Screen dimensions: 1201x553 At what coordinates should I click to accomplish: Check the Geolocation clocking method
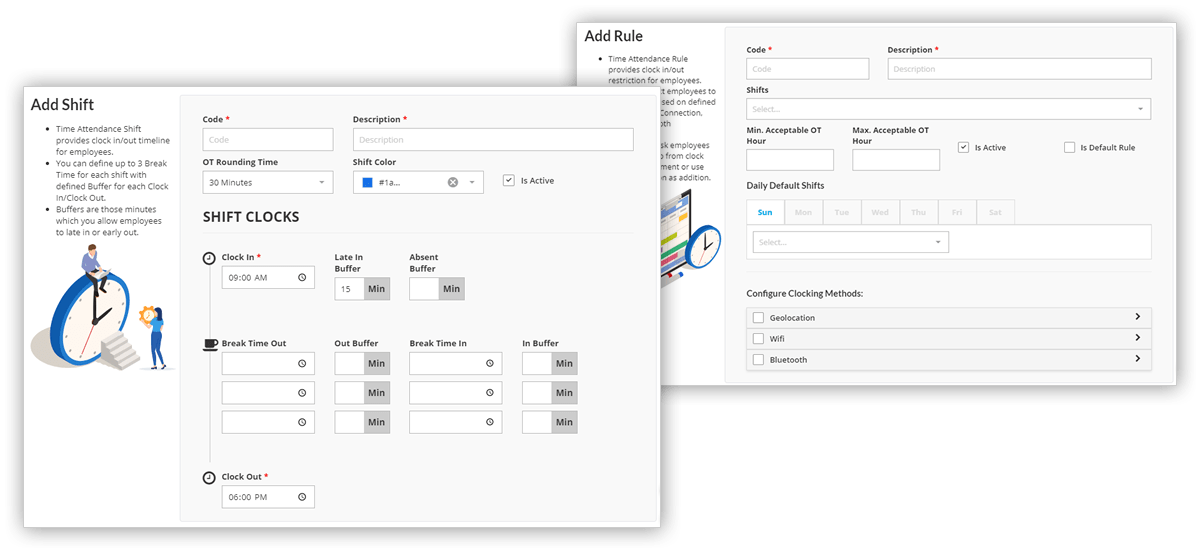click(x=758, y=317)
